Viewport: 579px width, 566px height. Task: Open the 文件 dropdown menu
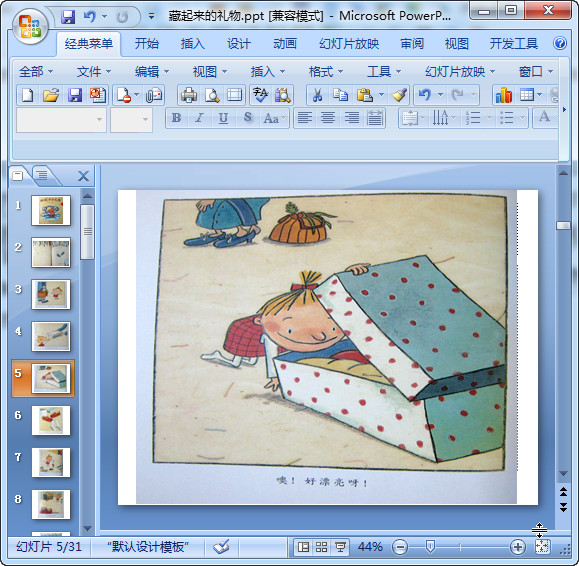point(94,71)
